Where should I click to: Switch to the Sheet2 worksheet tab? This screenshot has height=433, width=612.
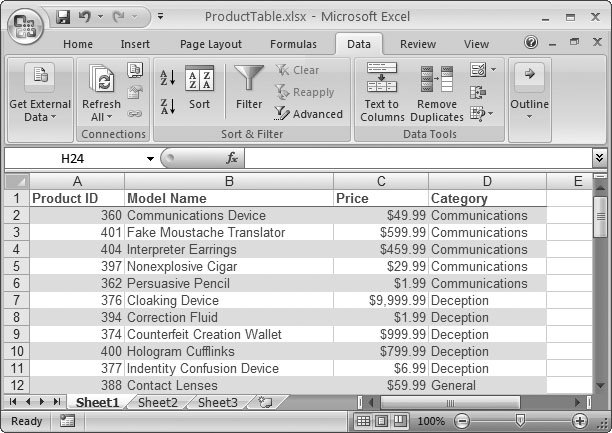158,402
